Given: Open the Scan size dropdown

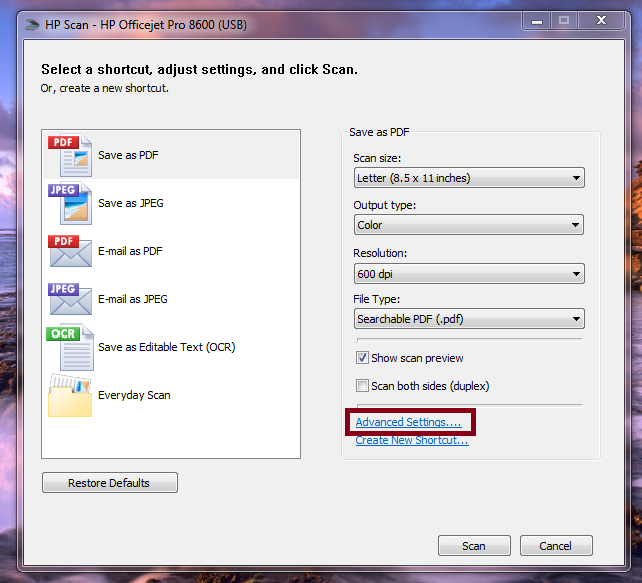Looking at the screenshot, I should tap(469, 178).
